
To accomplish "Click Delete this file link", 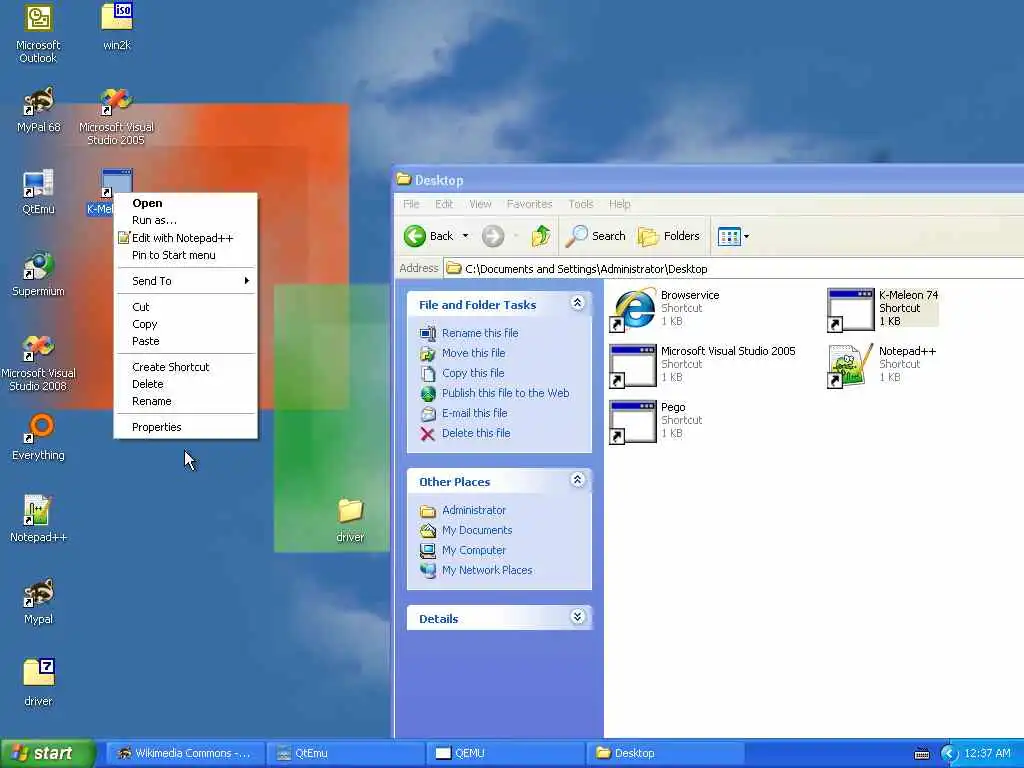I will click(476, 433).
